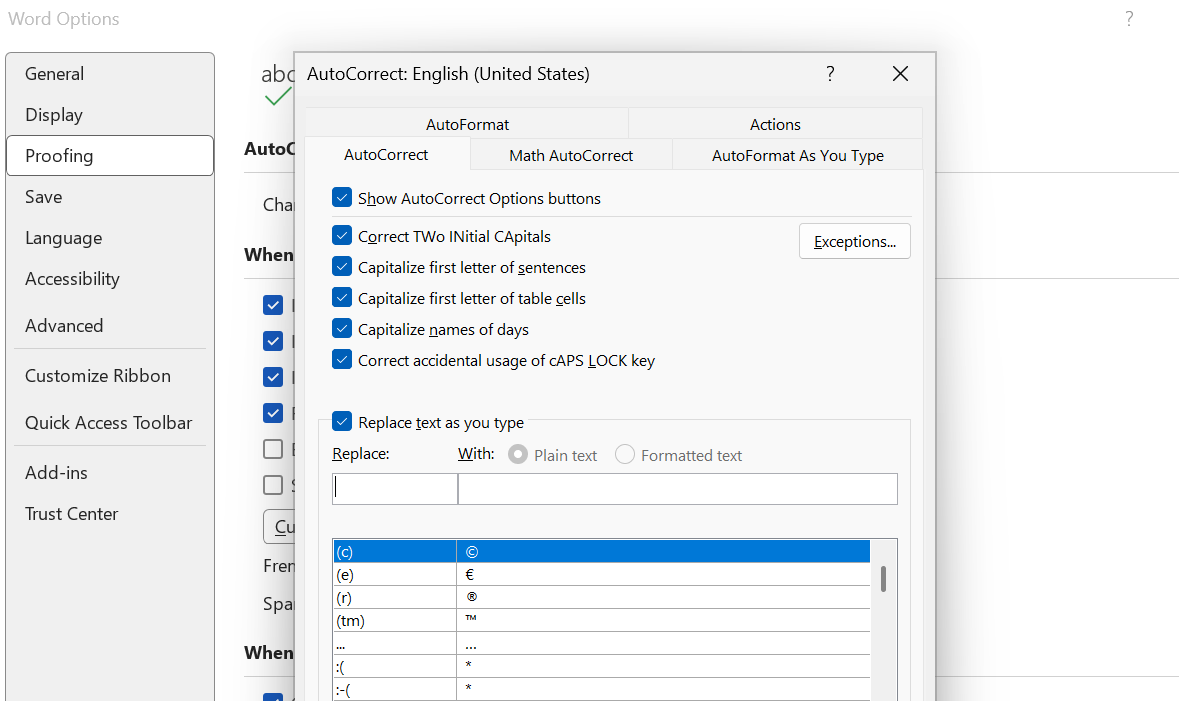
Task: Open Language category in Word Options
Action: click(109, 238)
